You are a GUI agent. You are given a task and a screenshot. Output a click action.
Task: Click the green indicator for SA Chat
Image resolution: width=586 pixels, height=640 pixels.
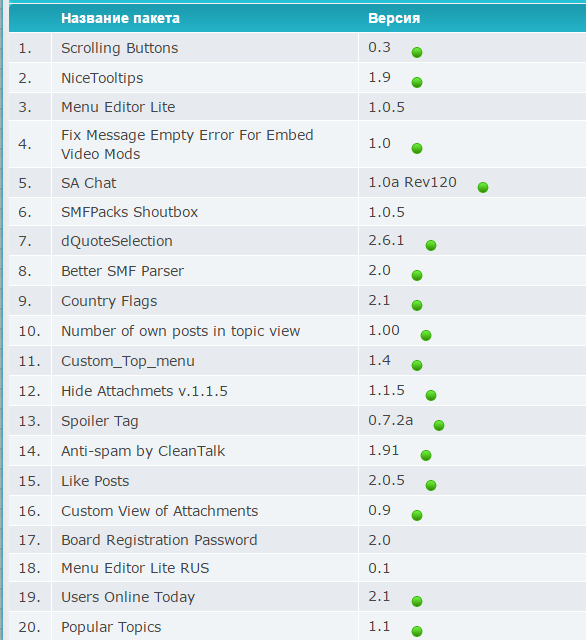483,187
